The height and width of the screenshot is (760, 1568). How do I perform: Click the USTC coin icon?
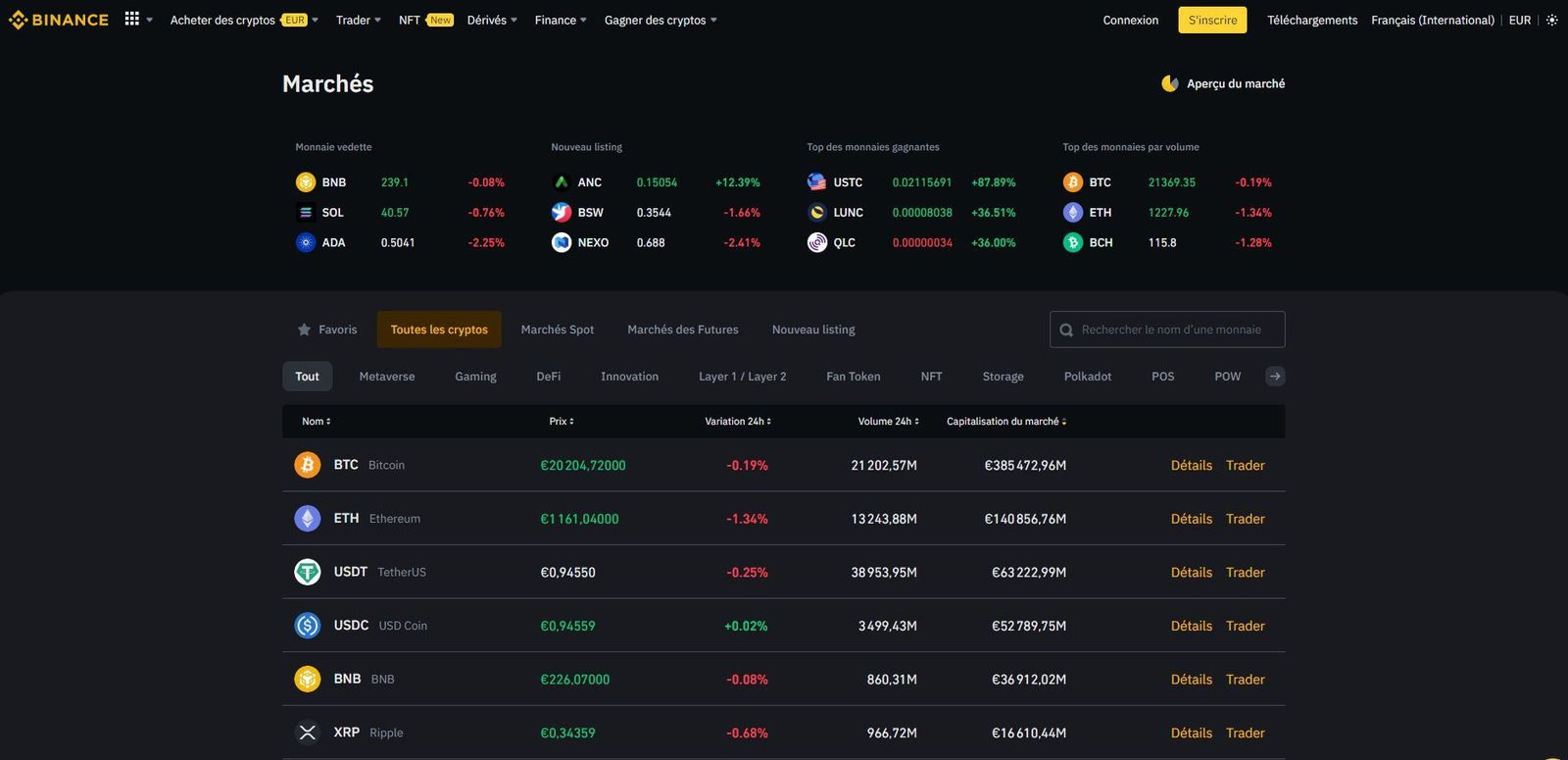tap(817, 182)
